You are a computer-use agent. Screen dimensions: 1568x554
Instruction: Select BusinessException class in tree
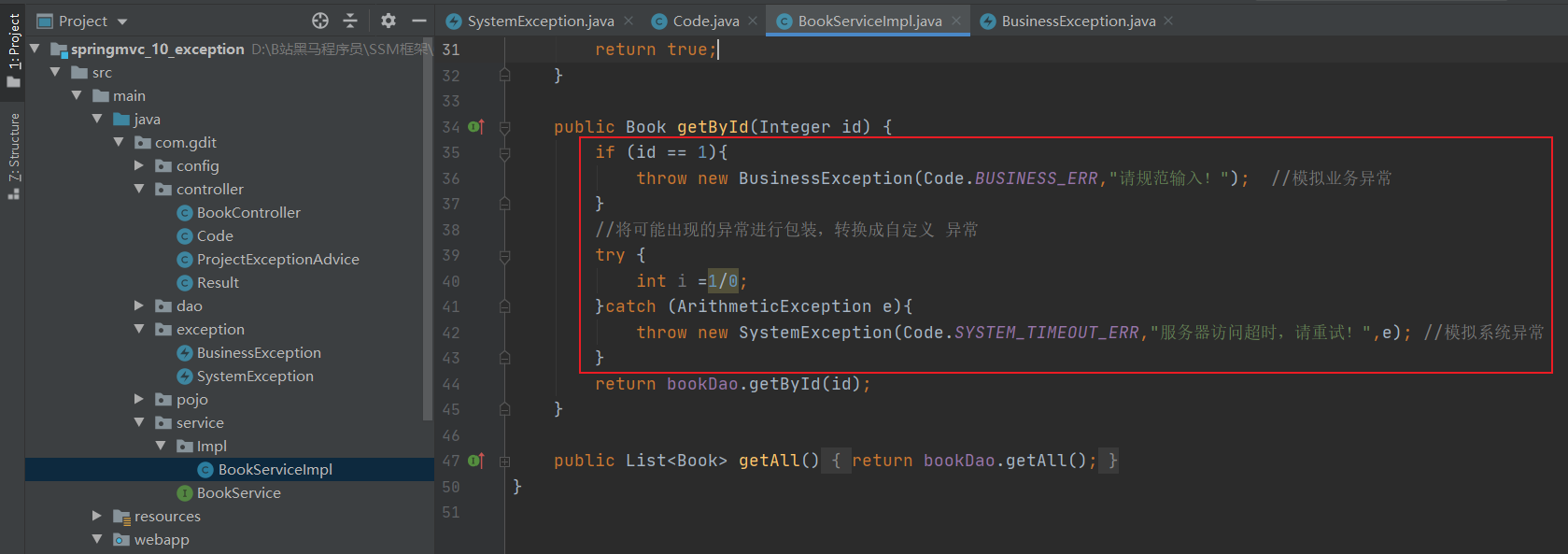coord(249,352)
